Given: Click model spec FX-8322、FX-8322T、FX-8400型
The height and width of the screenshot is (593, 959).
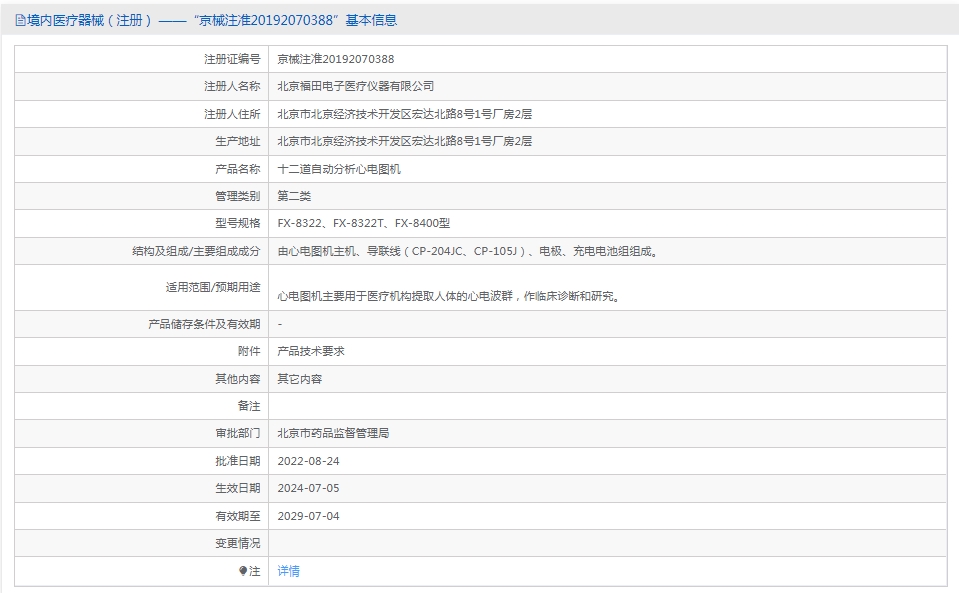Looking at the screenshot, I should 363,223.
